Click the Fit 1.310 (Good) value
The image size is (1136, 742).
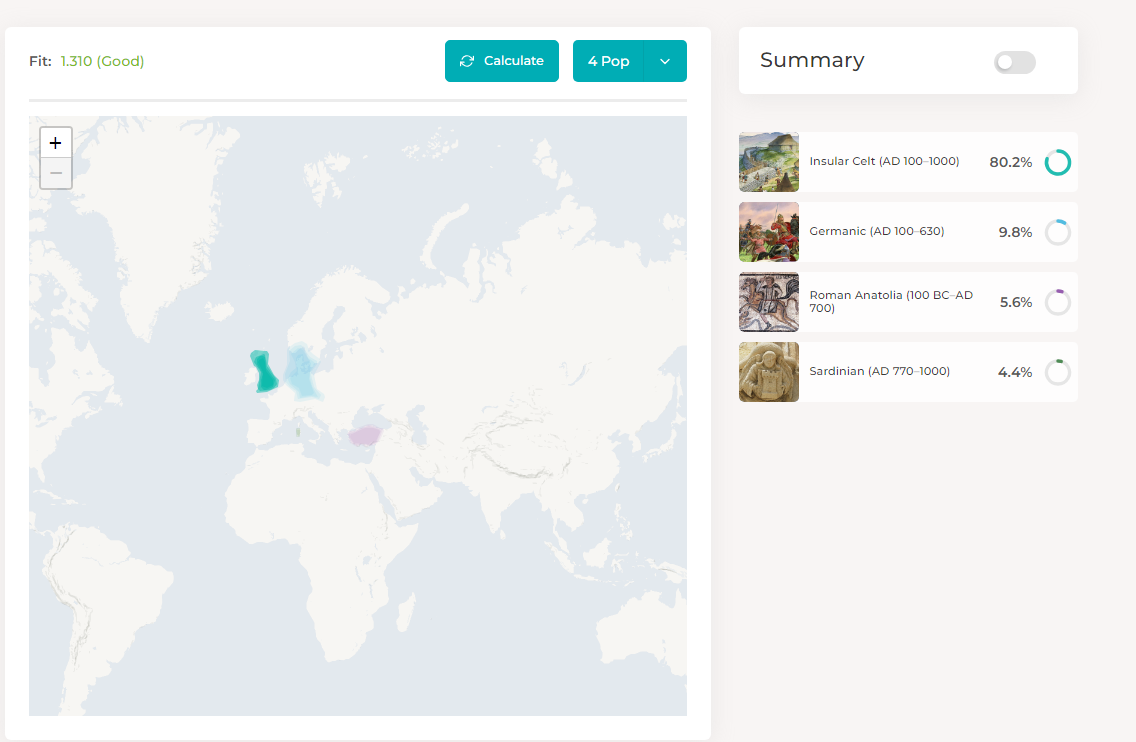pos(102,62)
